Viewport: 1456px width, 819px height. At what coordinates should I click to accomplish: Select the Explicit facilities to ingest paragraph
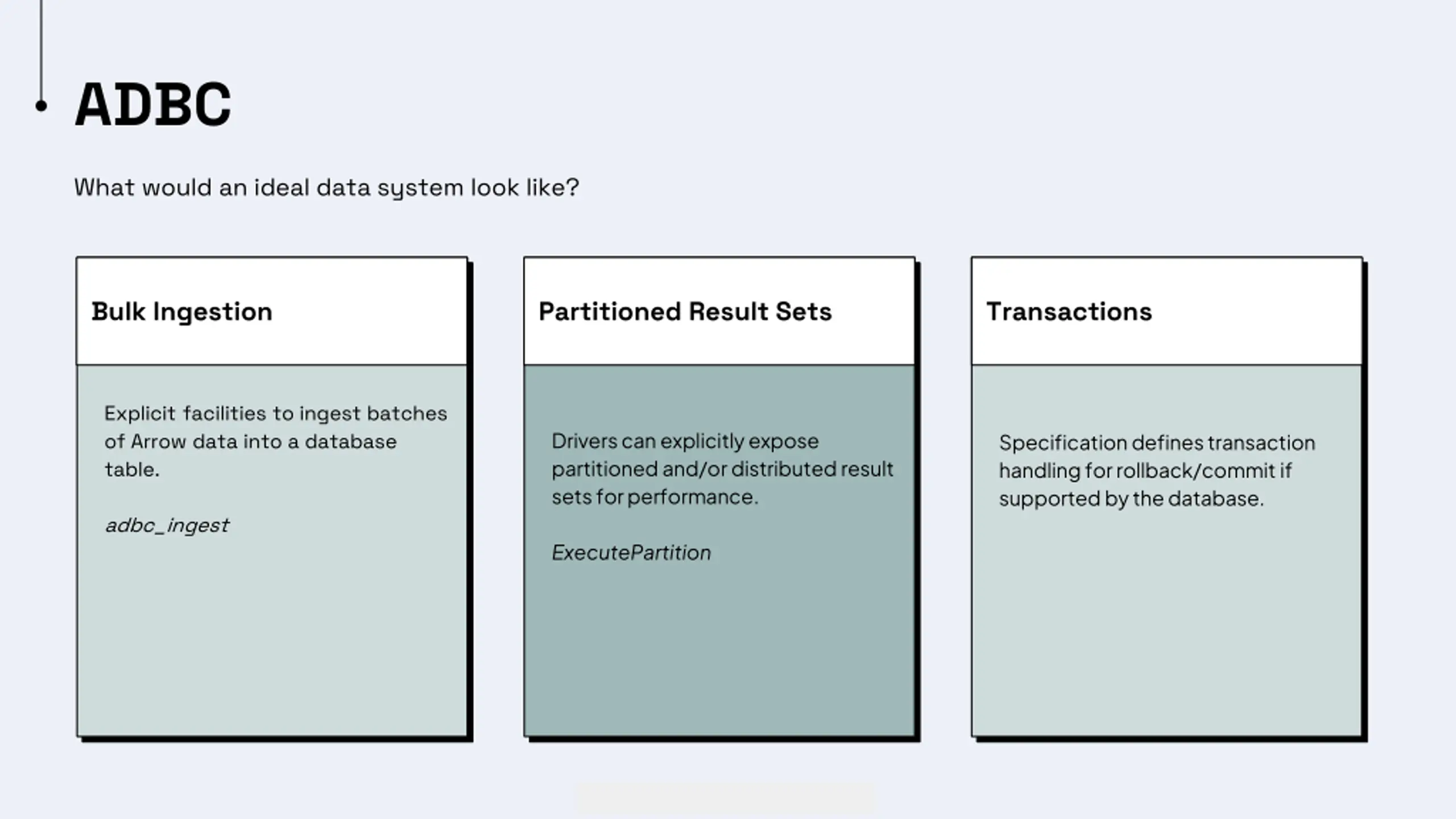[x=275, y=441]
